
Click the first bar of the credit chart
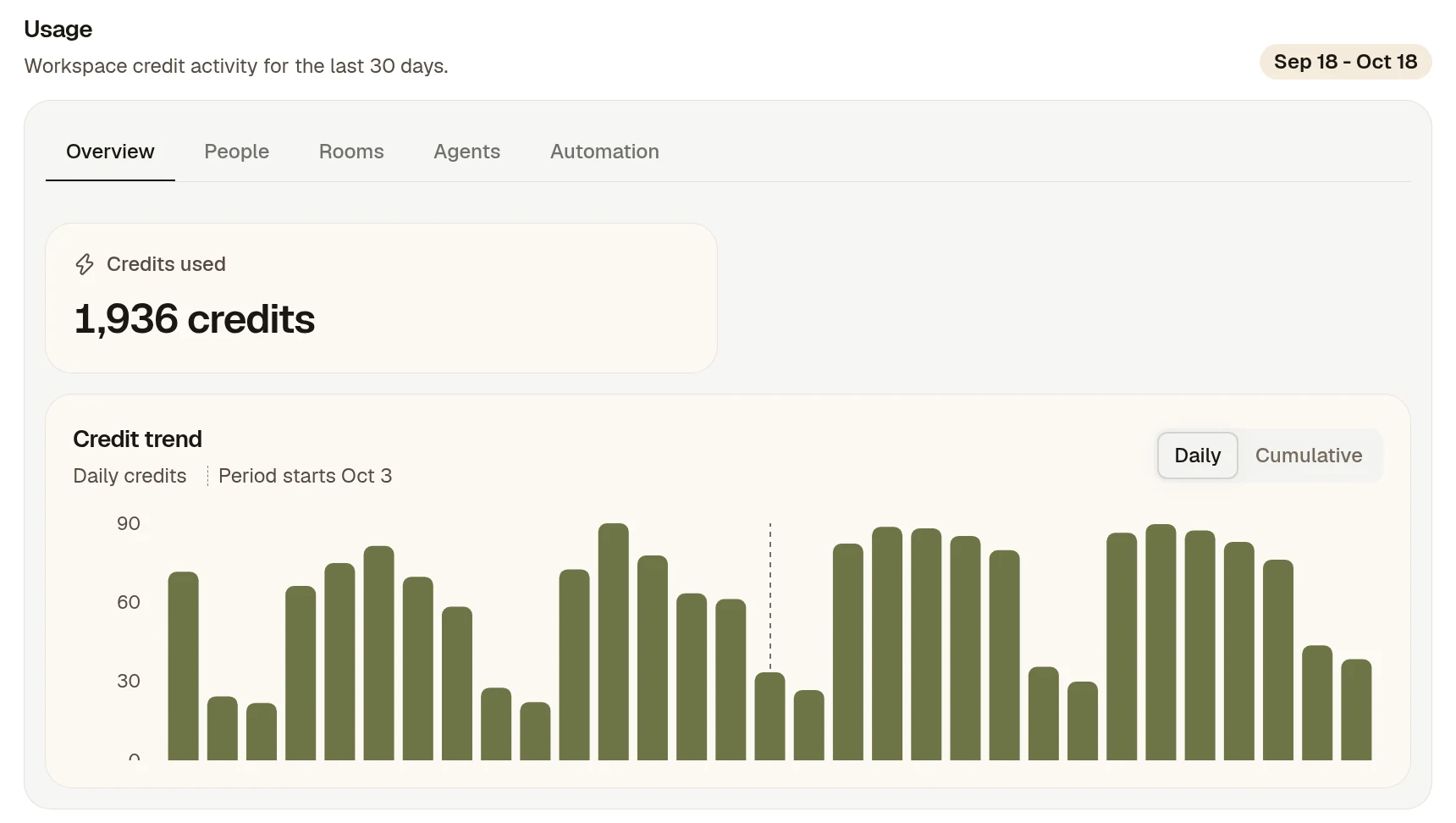(183, 666)
